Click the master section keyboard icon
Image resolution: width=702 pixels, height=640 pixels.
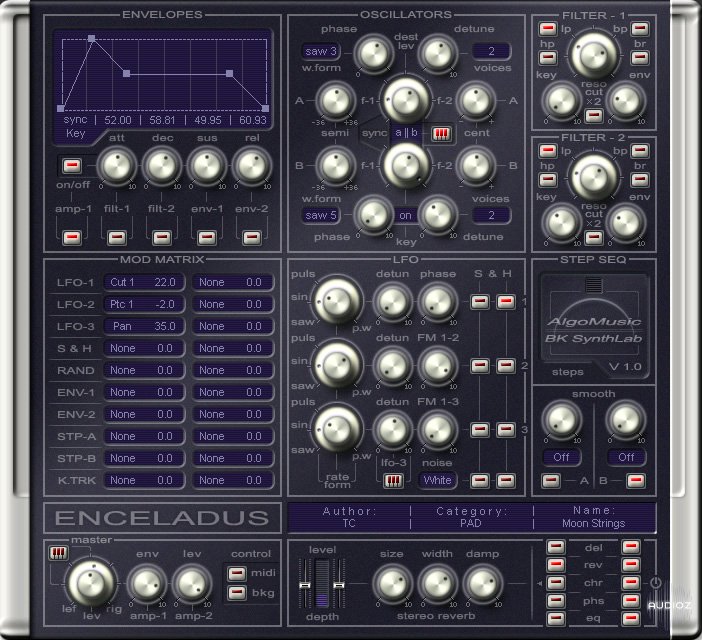[59, 553]
